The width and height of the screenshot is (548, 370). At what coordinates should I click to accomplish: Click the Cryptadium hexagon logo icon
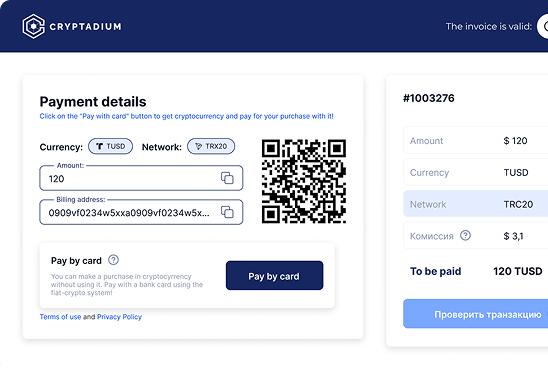[34, 26]
